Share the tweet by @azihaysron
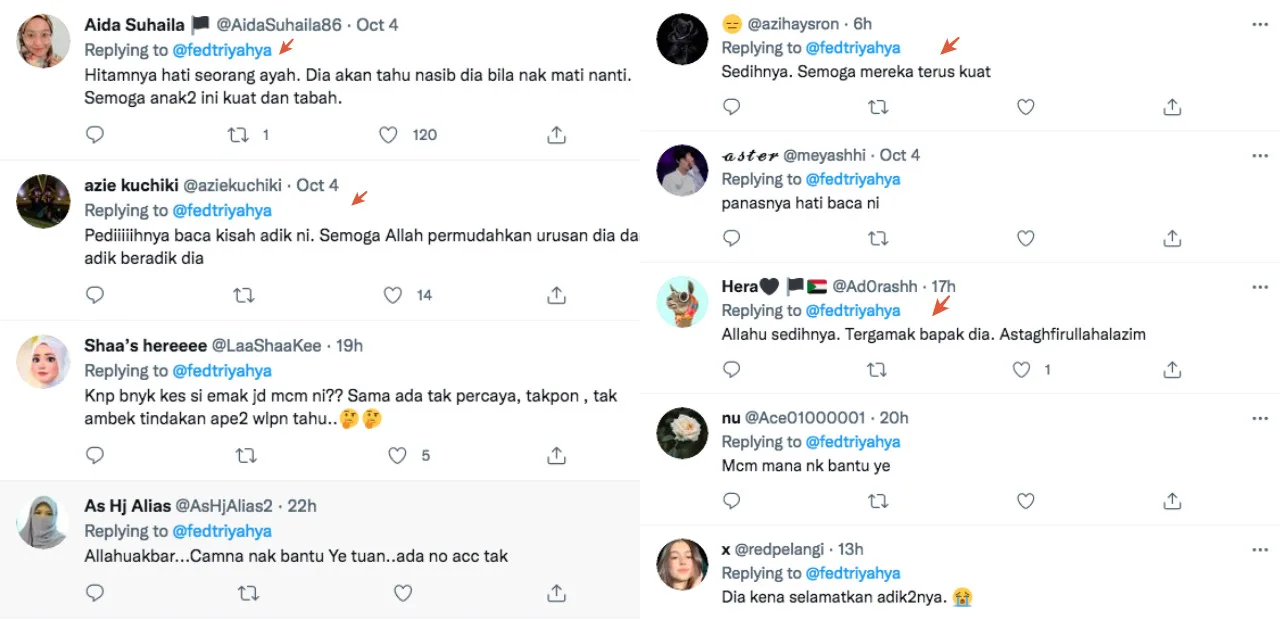Image resolution: width=1280 pixels, height=620 pixels. (x=1173, y=107)
